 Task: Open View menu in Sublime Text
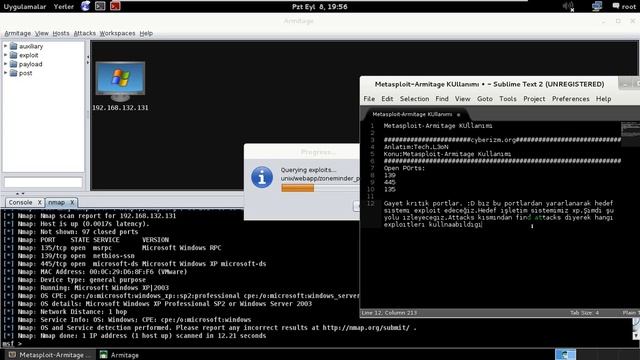(x=462, y=99)
